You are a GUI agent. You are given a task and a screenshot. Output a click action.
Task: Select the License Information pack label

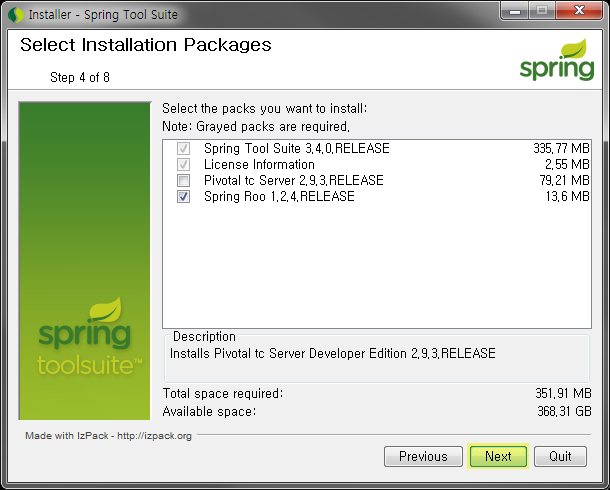[x=259, y=164]
